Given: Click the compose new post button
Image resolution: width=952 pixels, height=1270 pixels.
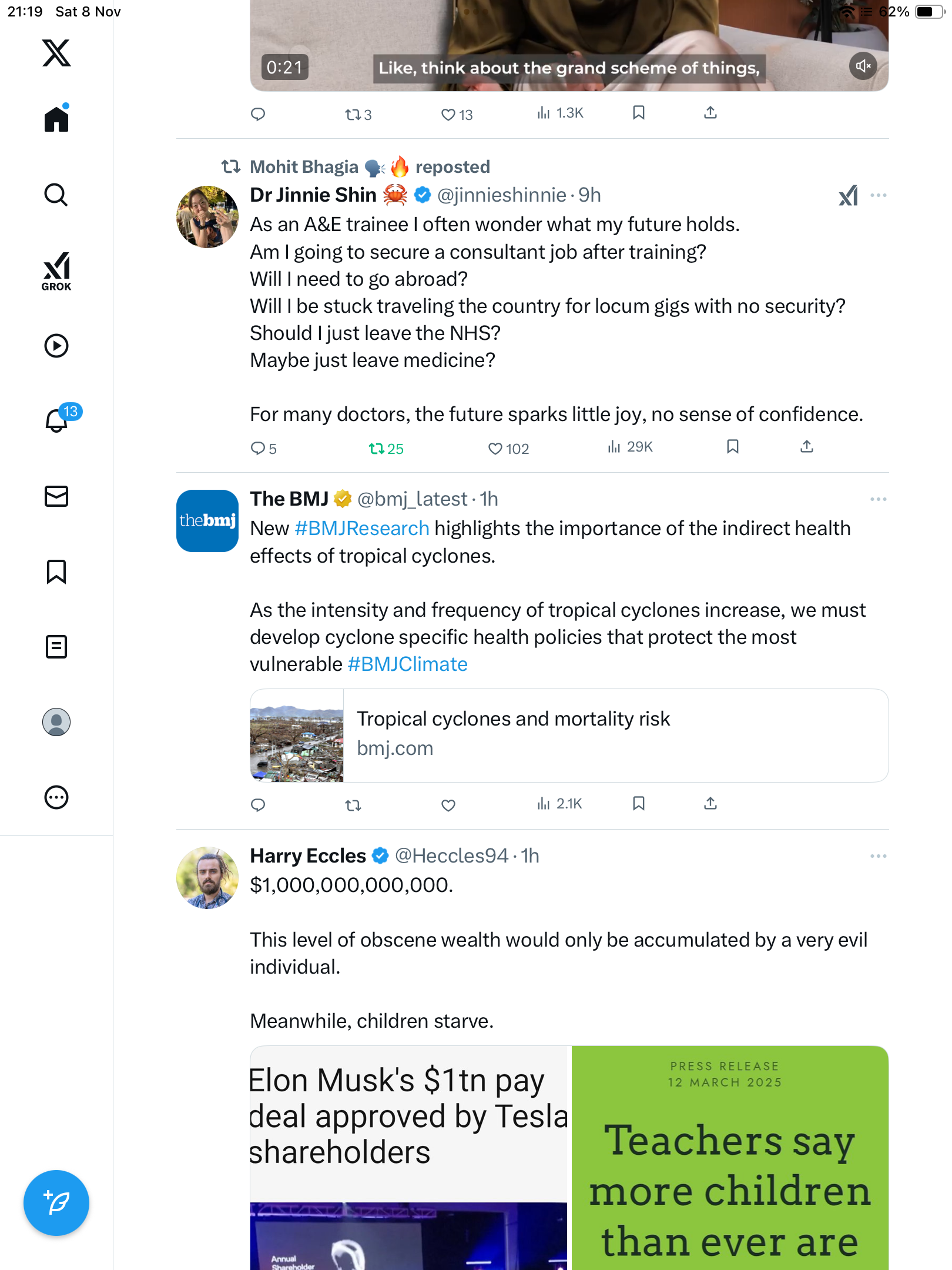Looking at the screenshot, I should [56, 1203].
